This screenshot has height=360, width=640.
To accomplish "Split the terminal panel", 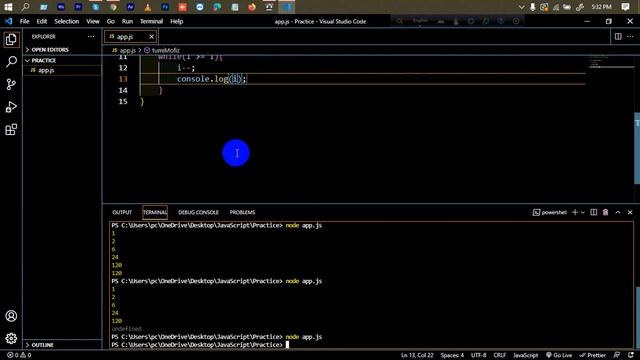I will click(x=593, y=212).
